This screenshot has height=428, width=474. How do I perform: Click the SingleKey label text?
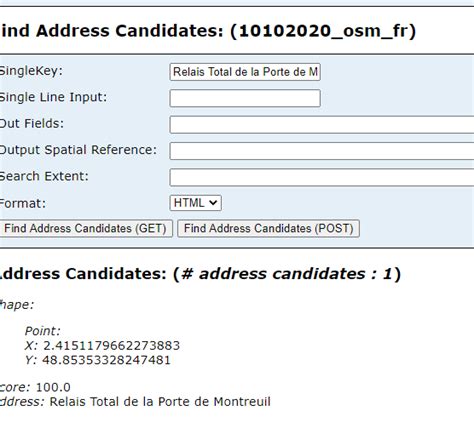(31, 71)
